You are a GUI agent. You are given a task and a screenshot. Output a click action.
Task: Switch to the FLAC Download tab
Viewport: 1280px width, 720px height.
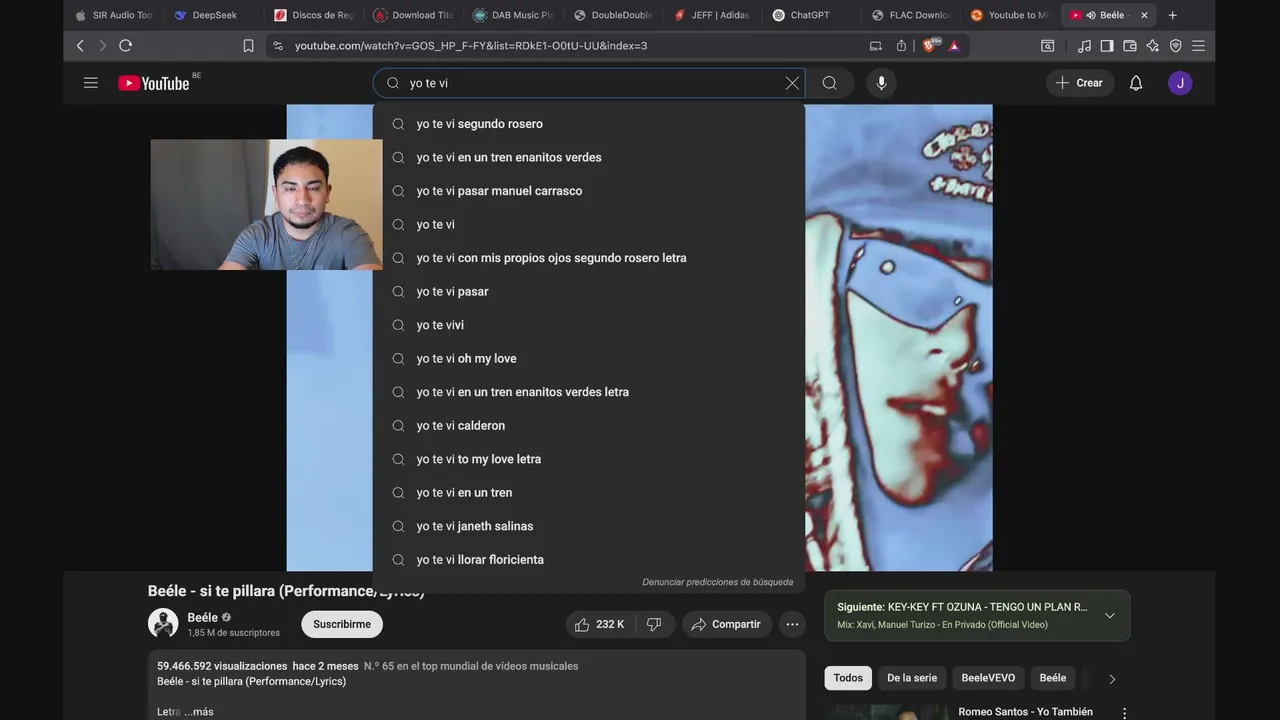pyautogui.click(x=911, y=15)
